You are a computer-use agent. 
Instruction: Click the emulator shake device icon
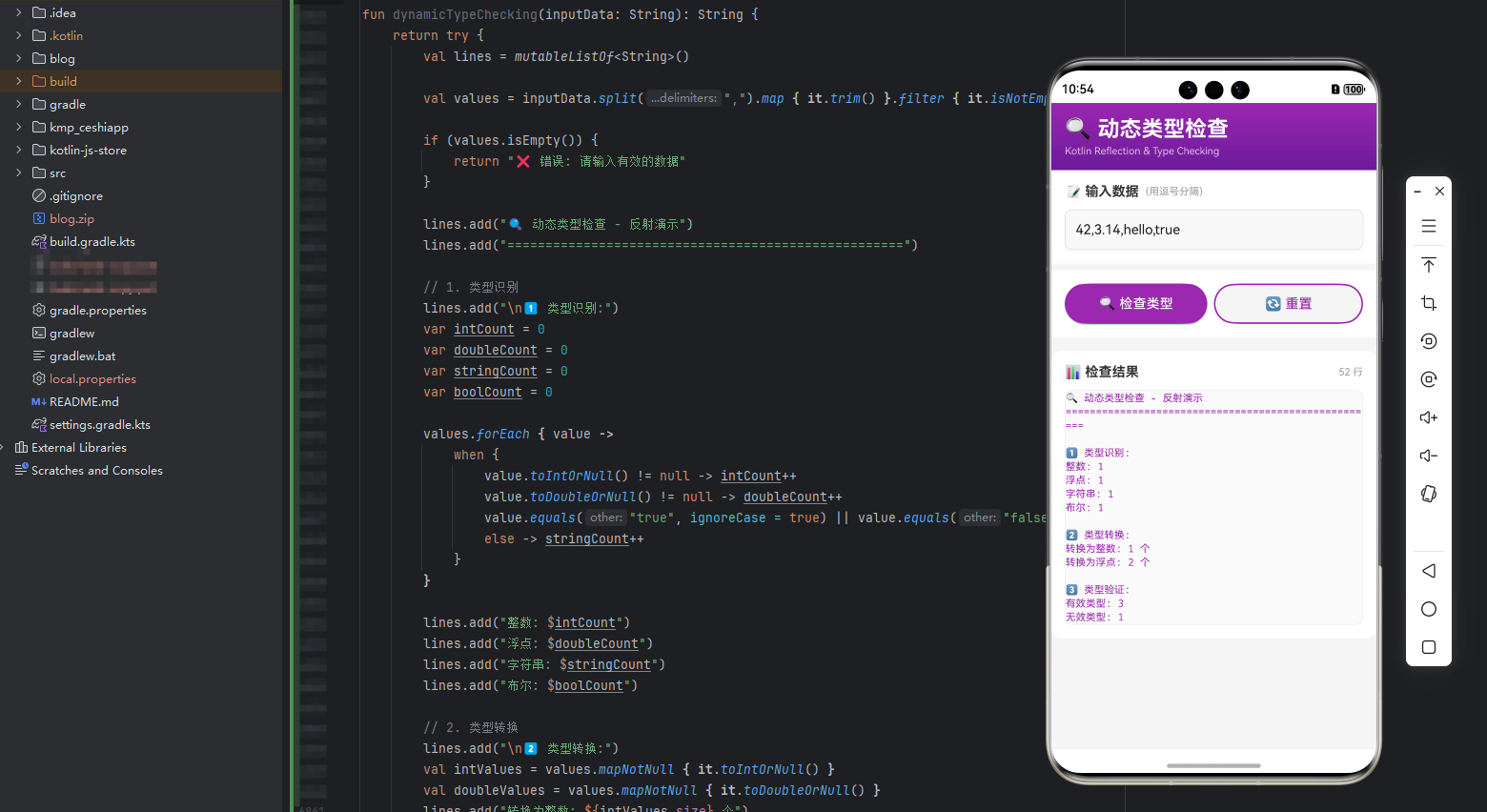[1428, 494]
